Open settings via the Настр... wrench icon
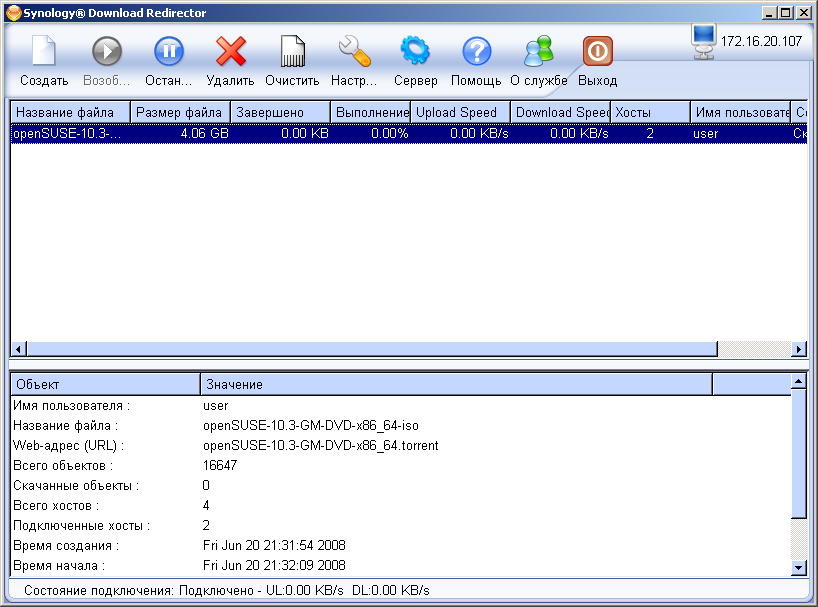Image resolution: width=818 pixels, height=607 pixels. point(354,51)
